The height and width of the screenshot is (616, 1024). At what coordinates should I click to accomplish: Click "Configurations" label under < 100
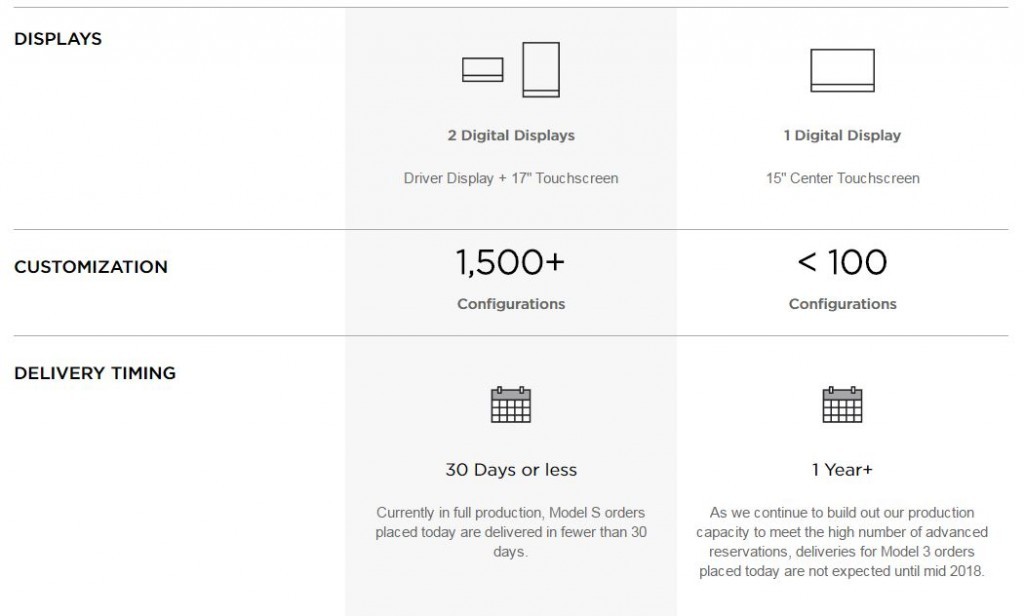click(842, 304)
